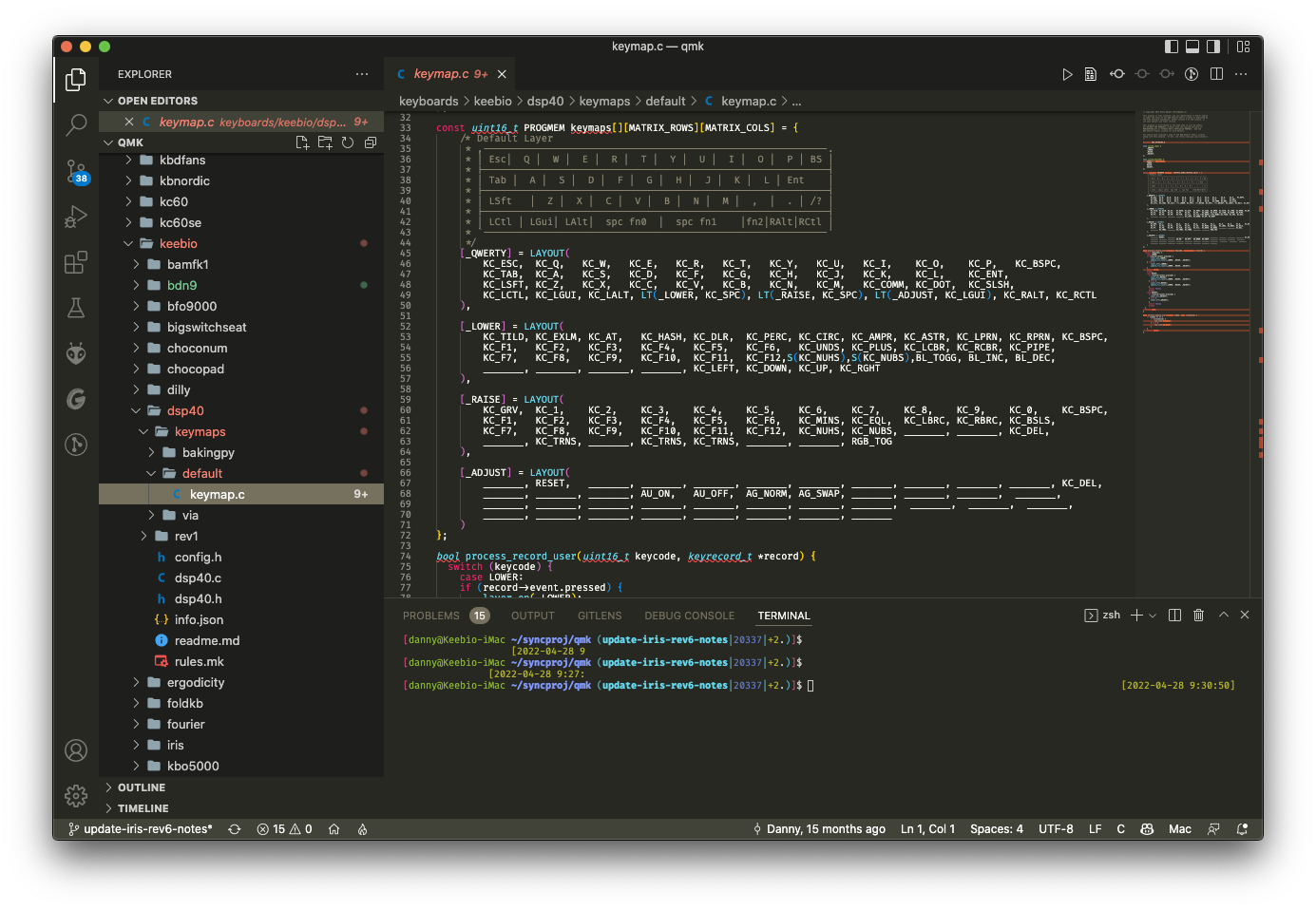Image resolution: width=1316 pixels, height=910 pixels.
Task: Collapse the keebio folder
Action: [x=179, y=243]
